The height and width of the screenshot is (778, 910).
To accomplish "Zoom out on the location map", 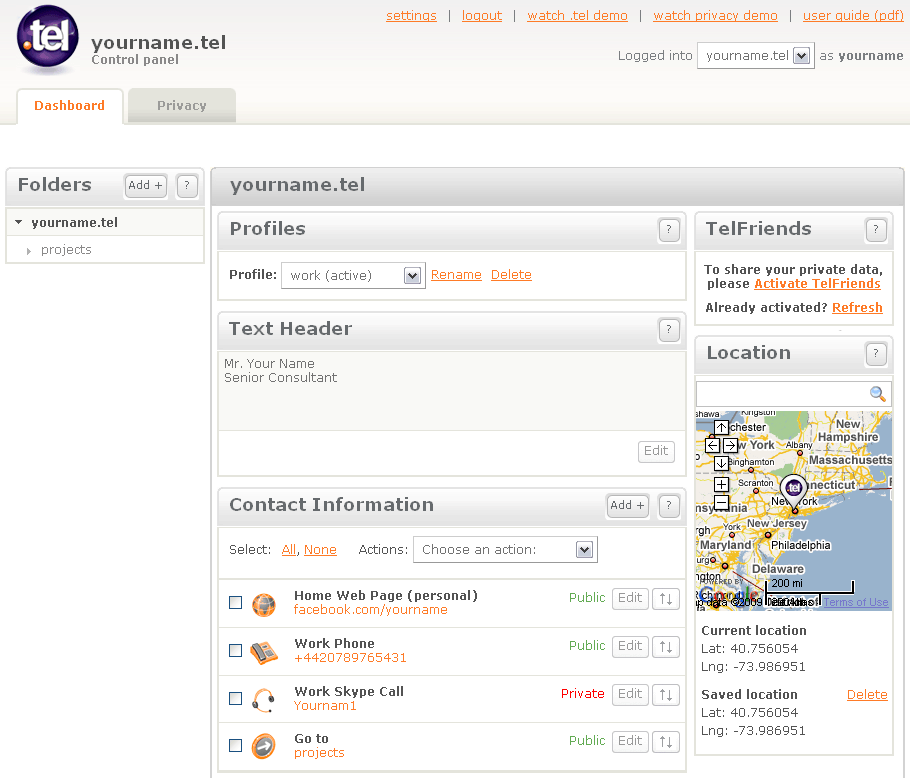I will point(721,503).
